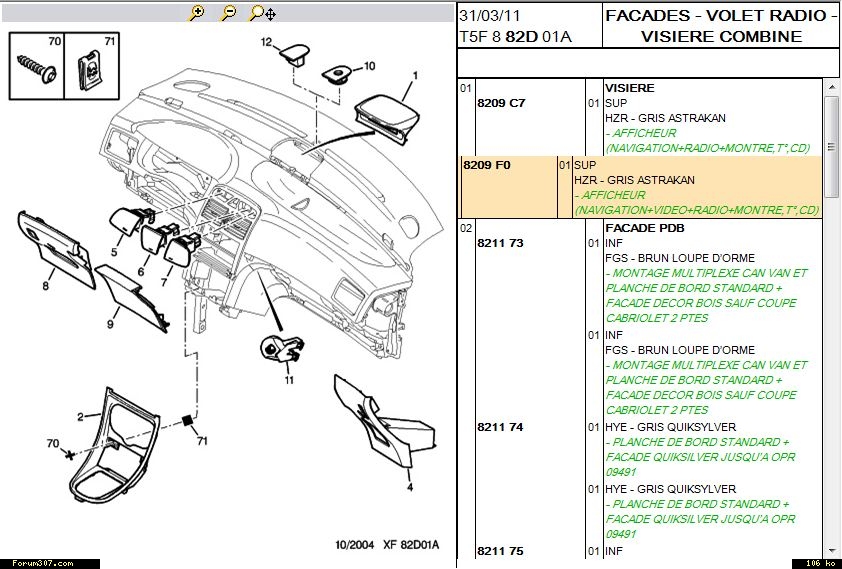
Task: Click part 4 trim piece in diagram
Action: pyautogui.click(x=382, y=425)
